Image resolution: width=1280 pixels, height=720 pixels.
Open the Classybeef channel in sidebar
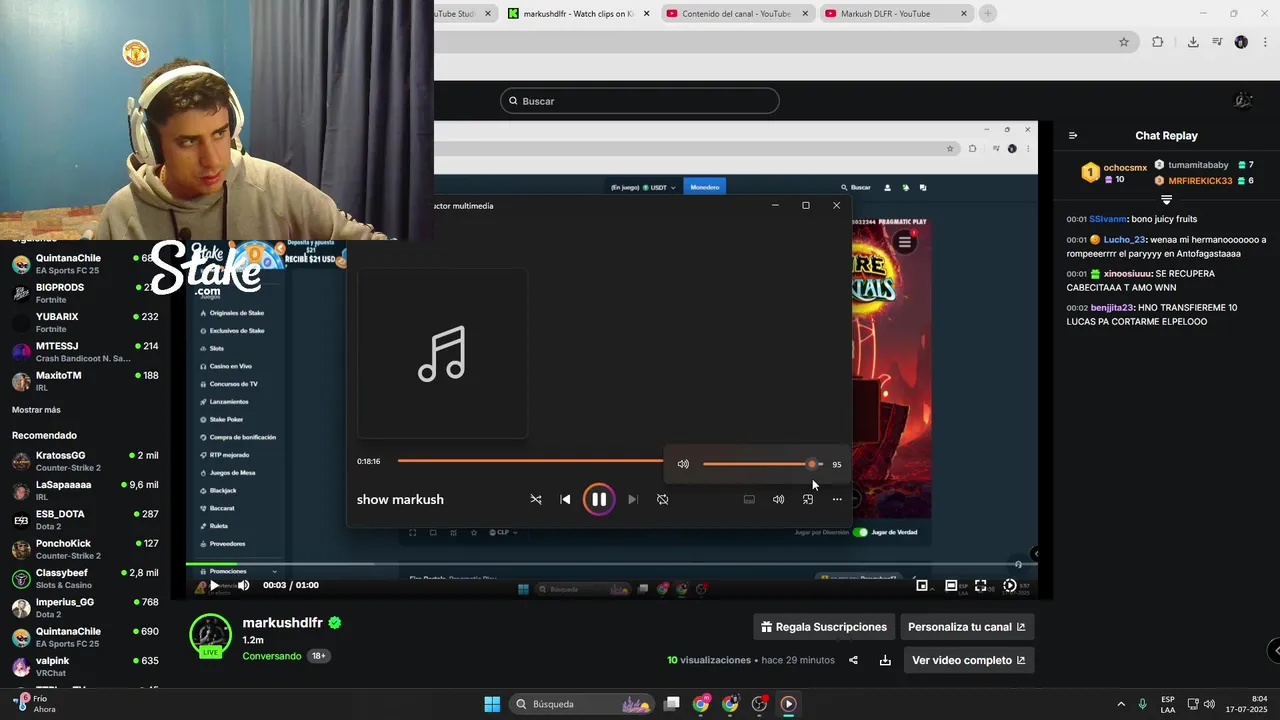click(85, 578)
